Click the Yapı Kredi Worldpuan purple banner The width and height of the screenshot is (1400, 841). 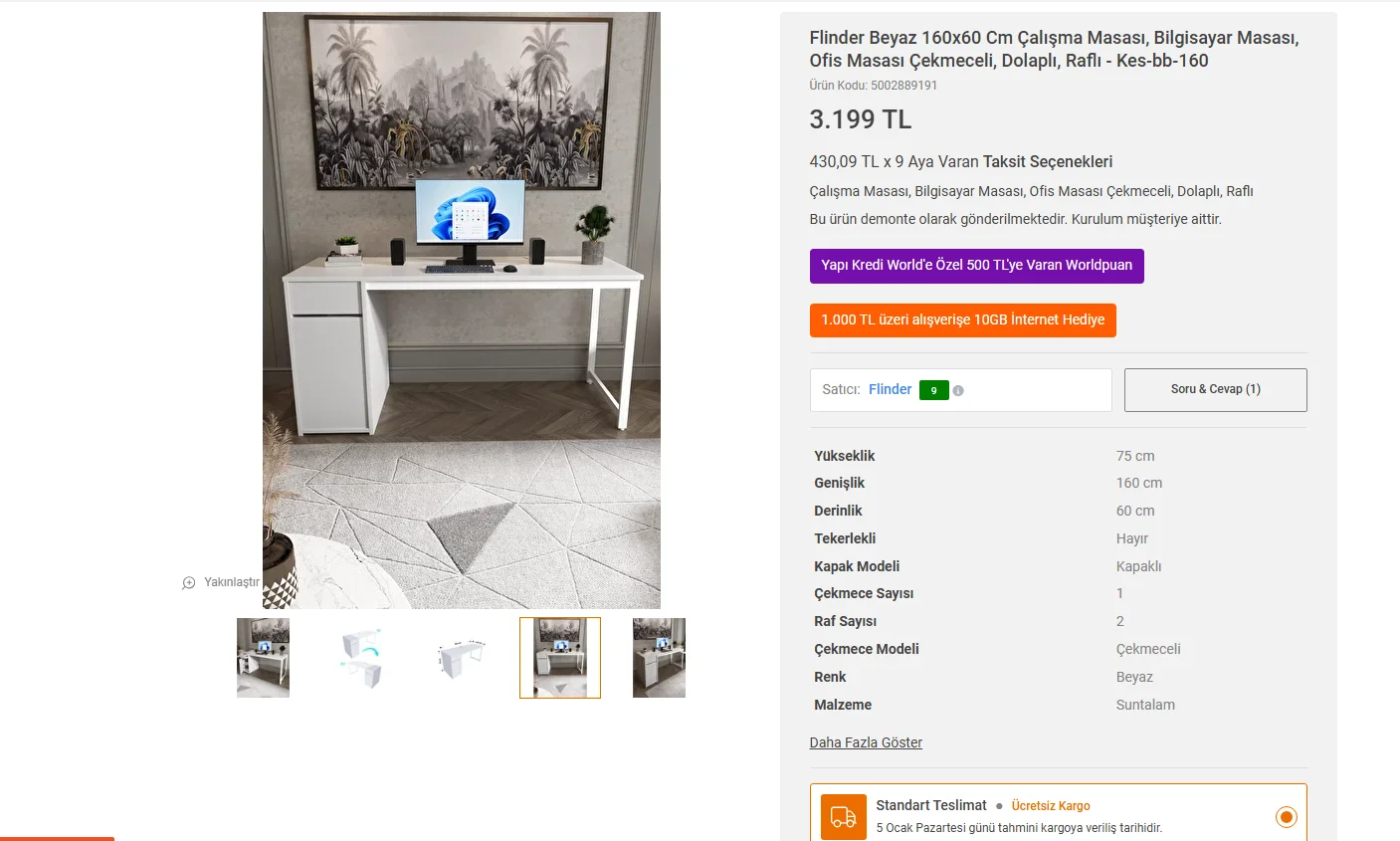(977, 266)
